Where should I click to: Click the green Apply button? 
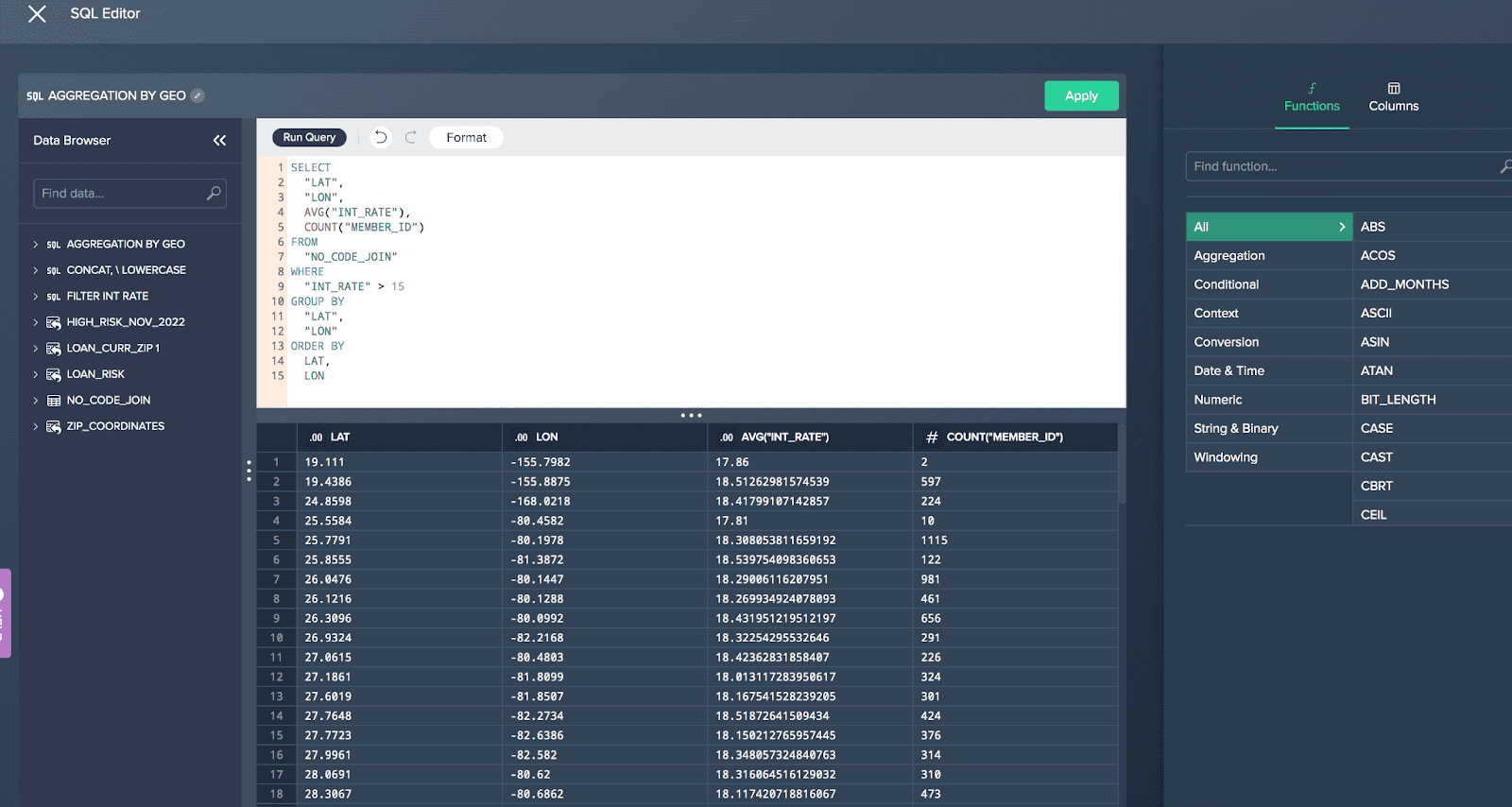pos(1081,95)
